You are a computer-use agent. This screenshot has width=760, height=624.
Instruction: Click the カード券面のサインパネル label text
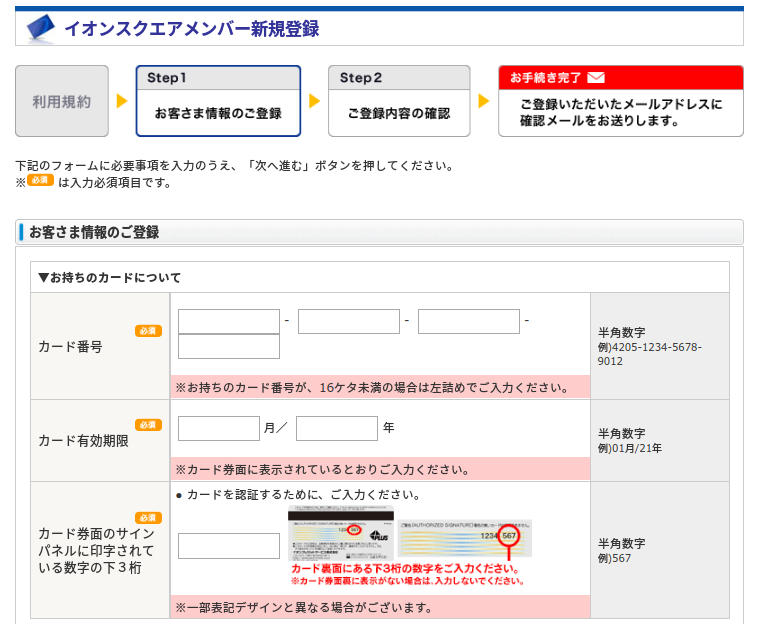coord(96,550)
